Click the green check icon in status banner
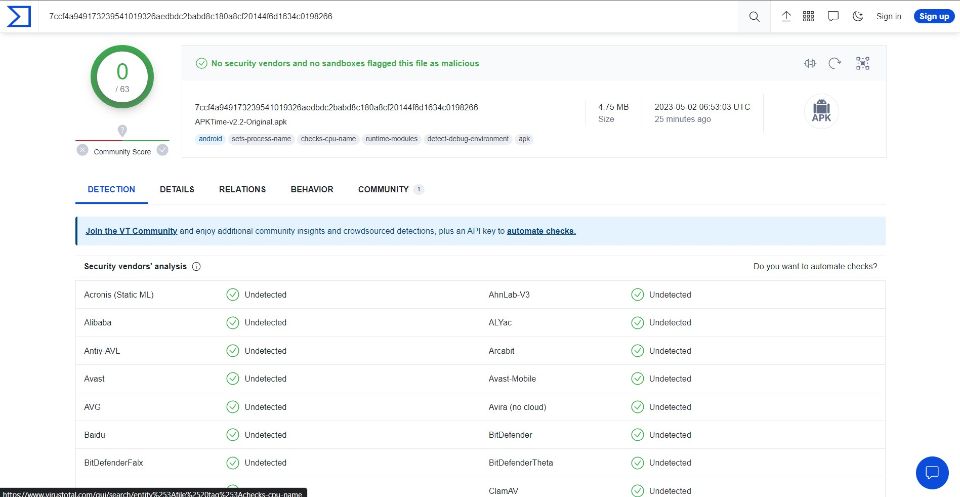Screen dimensions: 960x497 tap(201, 63)
